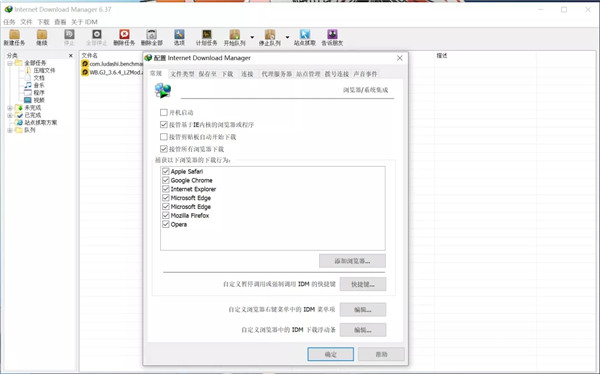The width and height of the screenshot is (600, 374).
Task: Enable 接管剪贴板自动开始下载 checkbox
Action: click(x=164, y=137)
